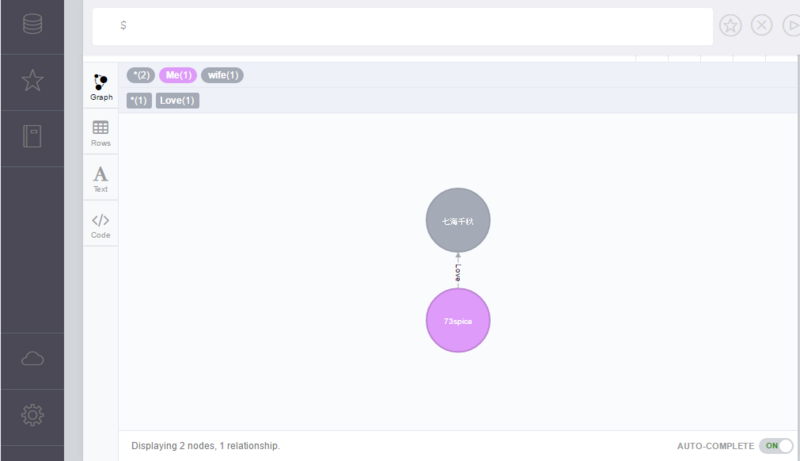The width and height of the screenshot is (800, 461).
Task: Select the wife(1) node label
Action: (x=222, y=75)
